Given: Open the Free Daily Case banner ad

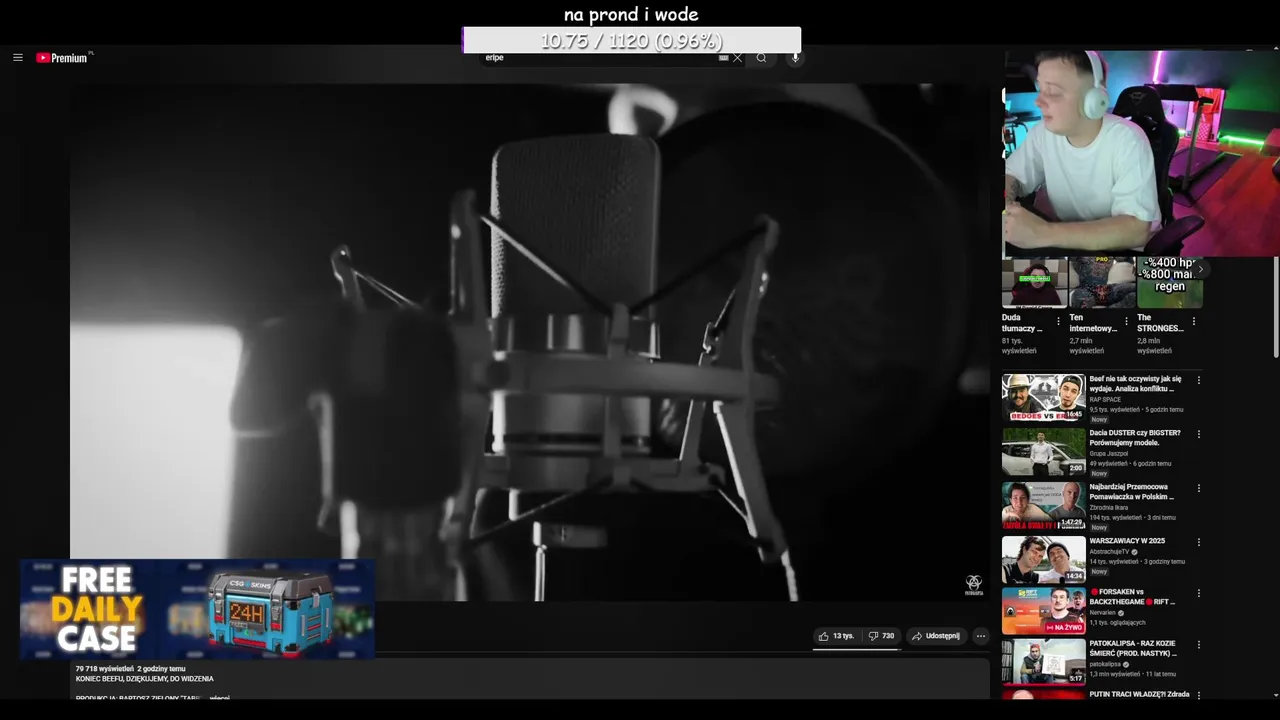Looking at the screenshot, I should coord(197,609).
